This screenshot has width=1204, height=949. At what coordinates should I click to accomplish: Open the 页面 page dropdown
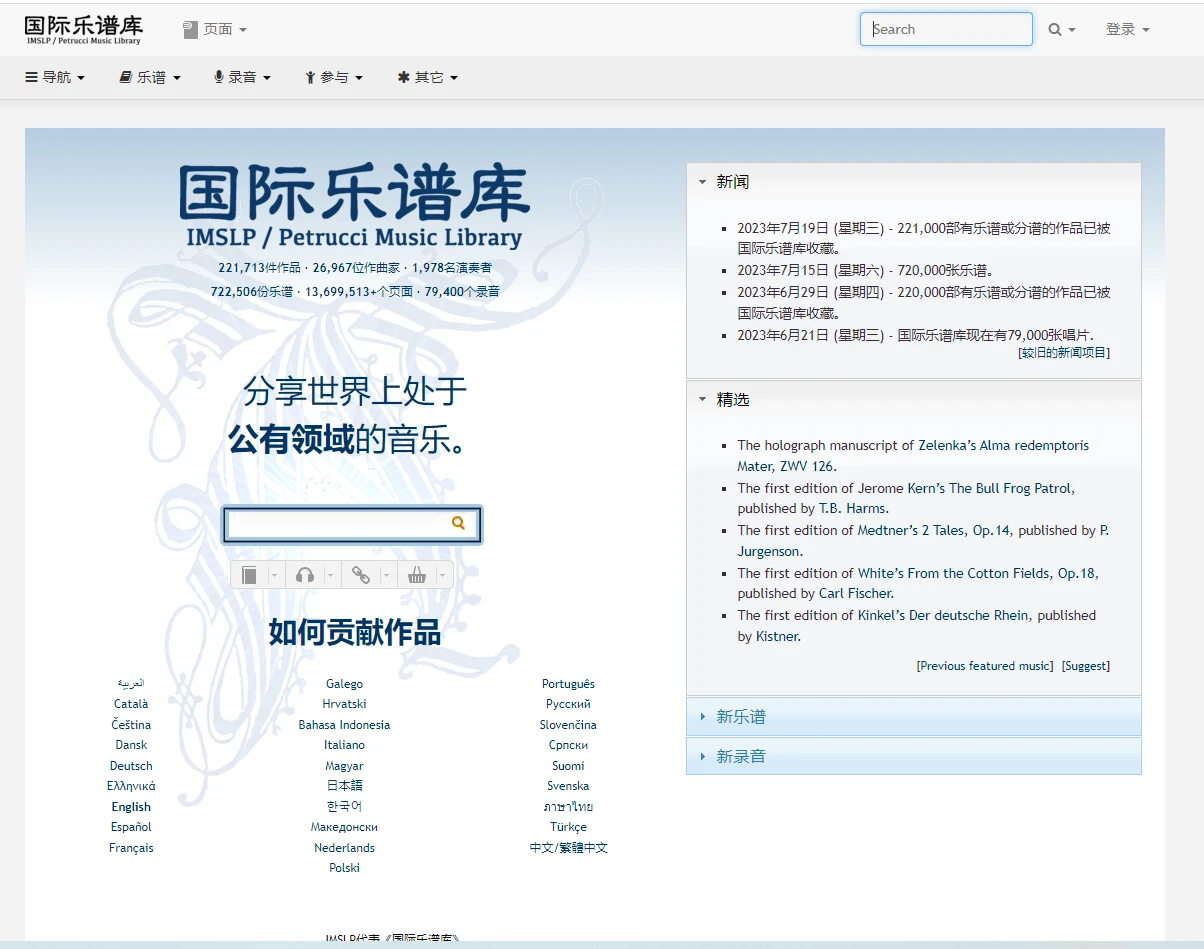click(x=215, y=30)
